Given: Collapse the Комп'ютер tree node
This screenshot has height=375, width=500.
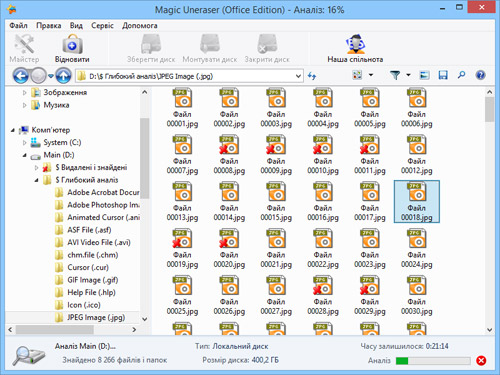Looking at the screenshot, I should [13, 130].
